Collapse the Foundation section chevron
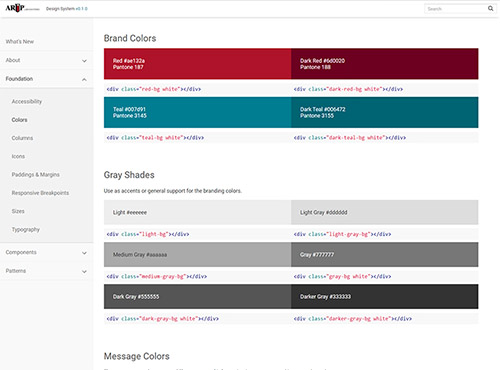The height and width of the screenshot is (370, 500). [84, 79]
